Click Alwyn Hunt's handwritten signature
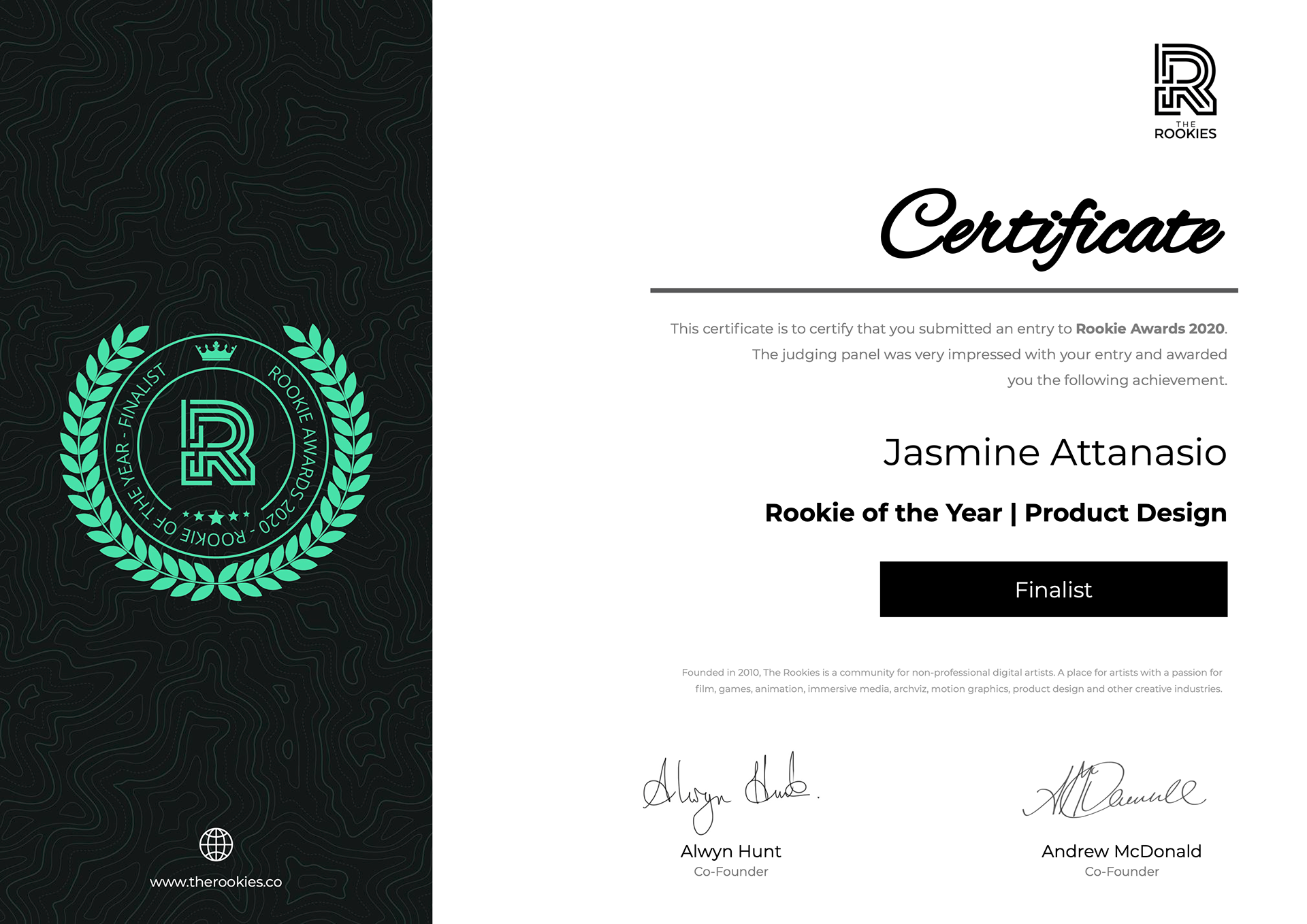Image resolution: width=1307 pixels, height=924 pixels. [730, 793]
